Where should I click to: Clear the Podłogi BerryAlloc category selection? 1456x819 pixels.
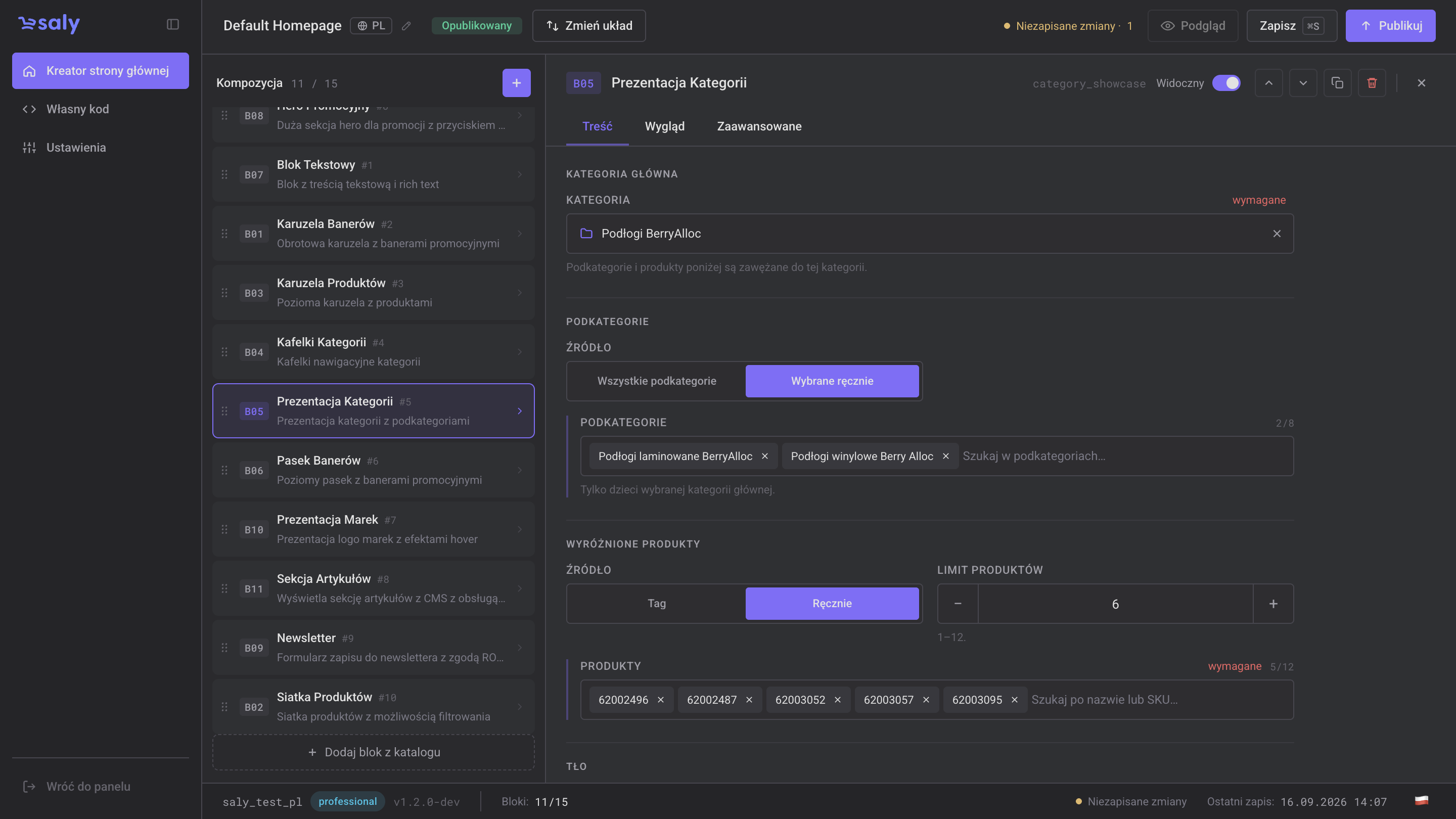point(1277,234)
